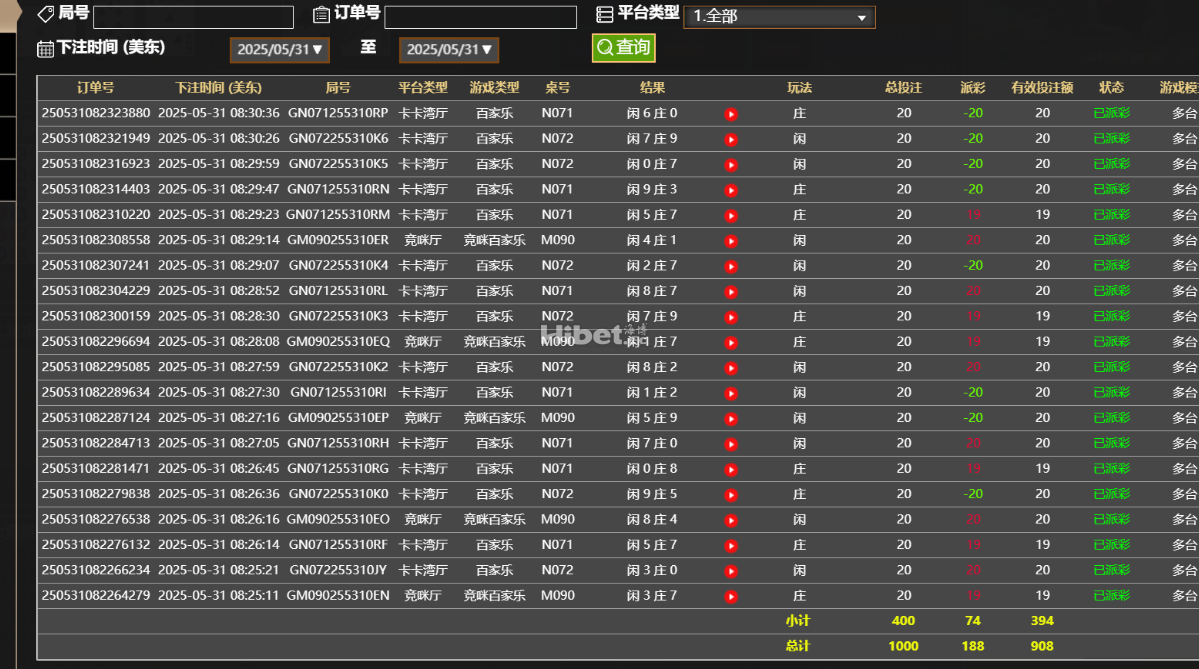This screenshot has width=1199, height=669.
Task: Open the replay for result 闲5庄9 on M090
Action: 731,417
